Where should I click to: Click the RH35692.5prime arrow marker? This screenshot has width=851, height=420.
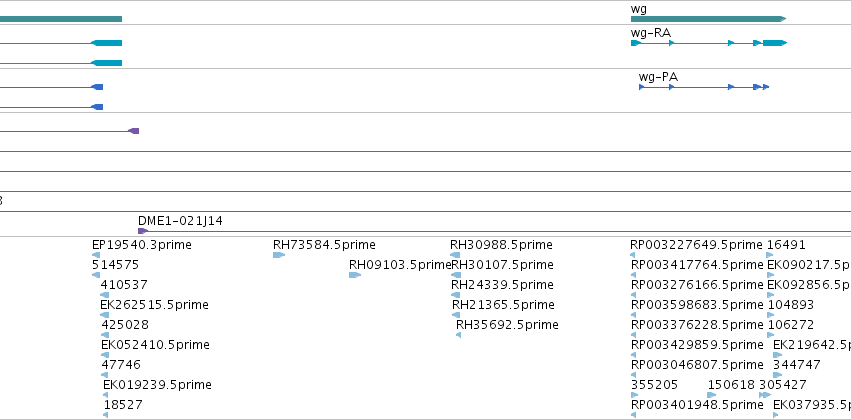[x=459, y=335]
